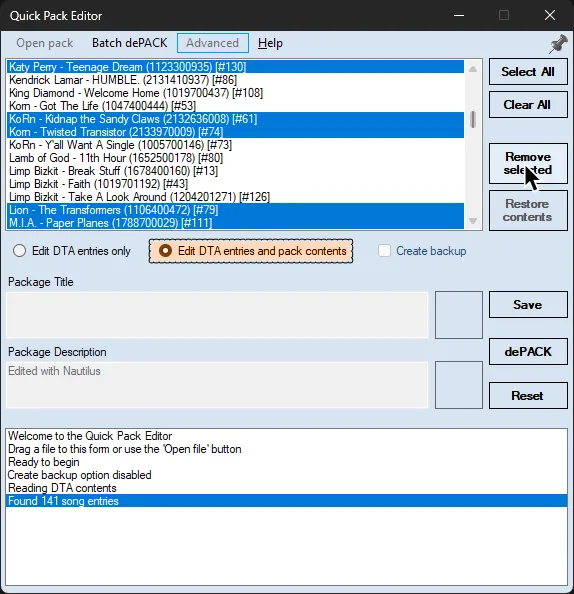Click Remove selected button

point(528,163)
